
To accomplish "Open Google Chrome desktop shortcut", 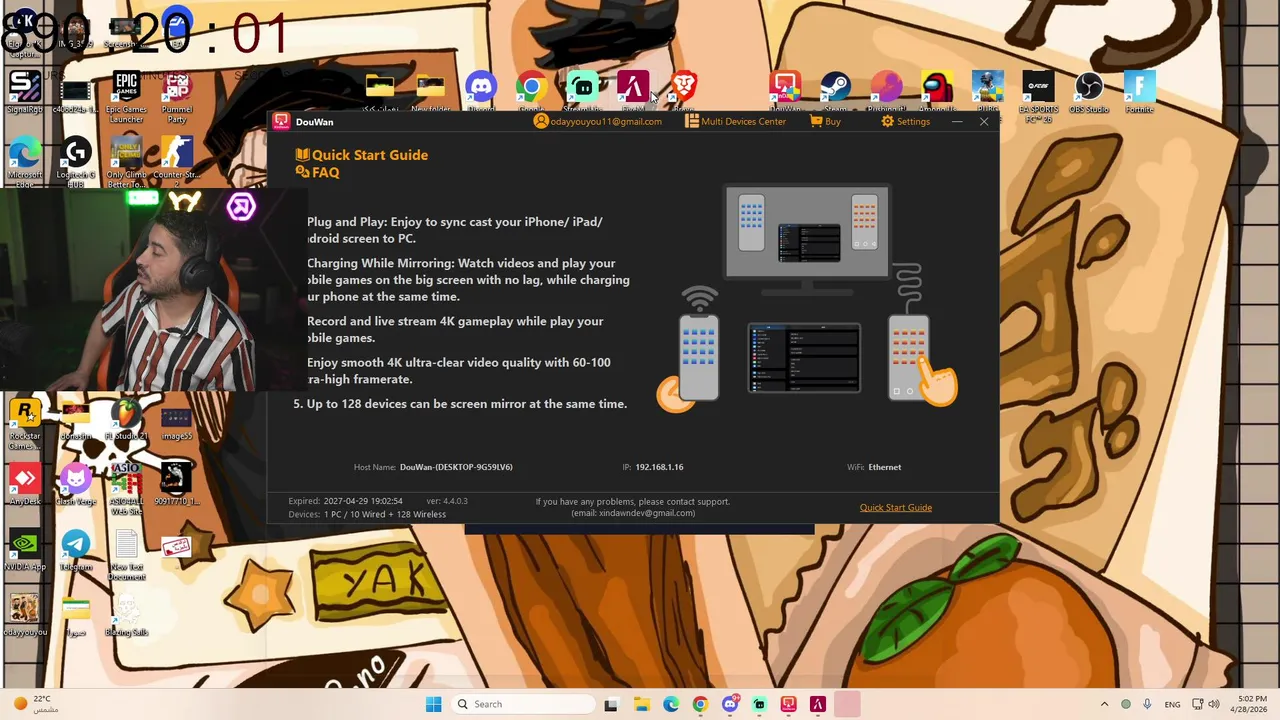I will (x=531, y=92).
